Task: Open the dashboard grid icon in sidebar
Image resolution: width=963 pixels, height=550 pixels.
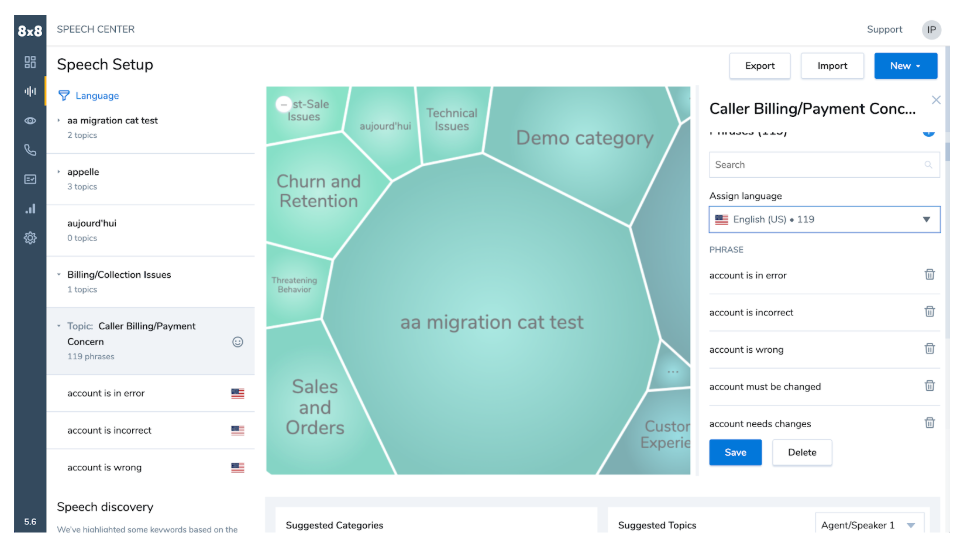Action: (x=30, y=62)
